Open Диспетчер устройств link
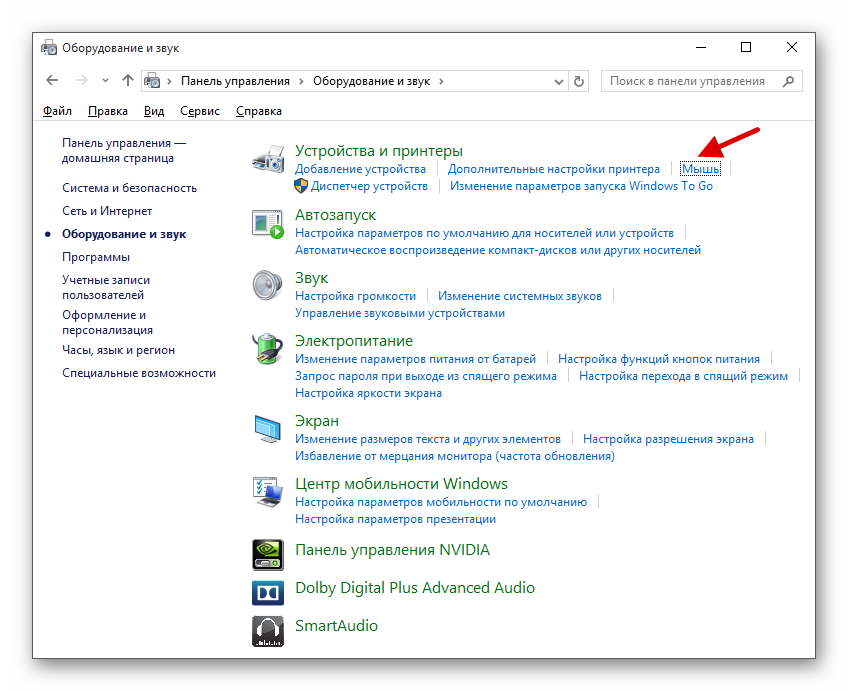The image size is (848, 691). pyautogui.click(x=369, y=186)
